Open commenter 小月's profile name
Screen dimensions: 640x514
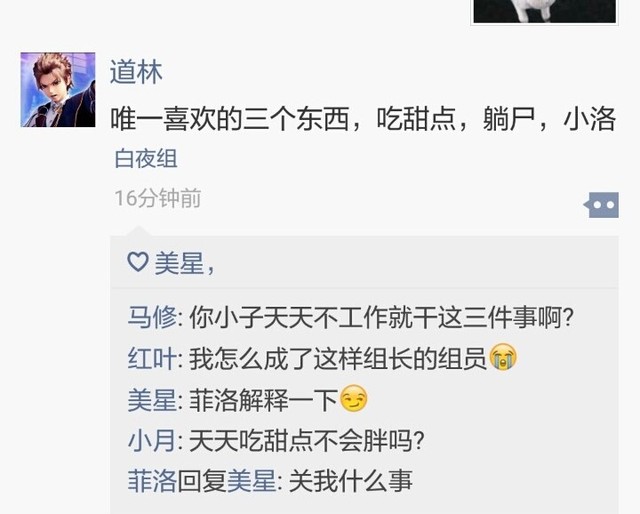pos(152,441)
